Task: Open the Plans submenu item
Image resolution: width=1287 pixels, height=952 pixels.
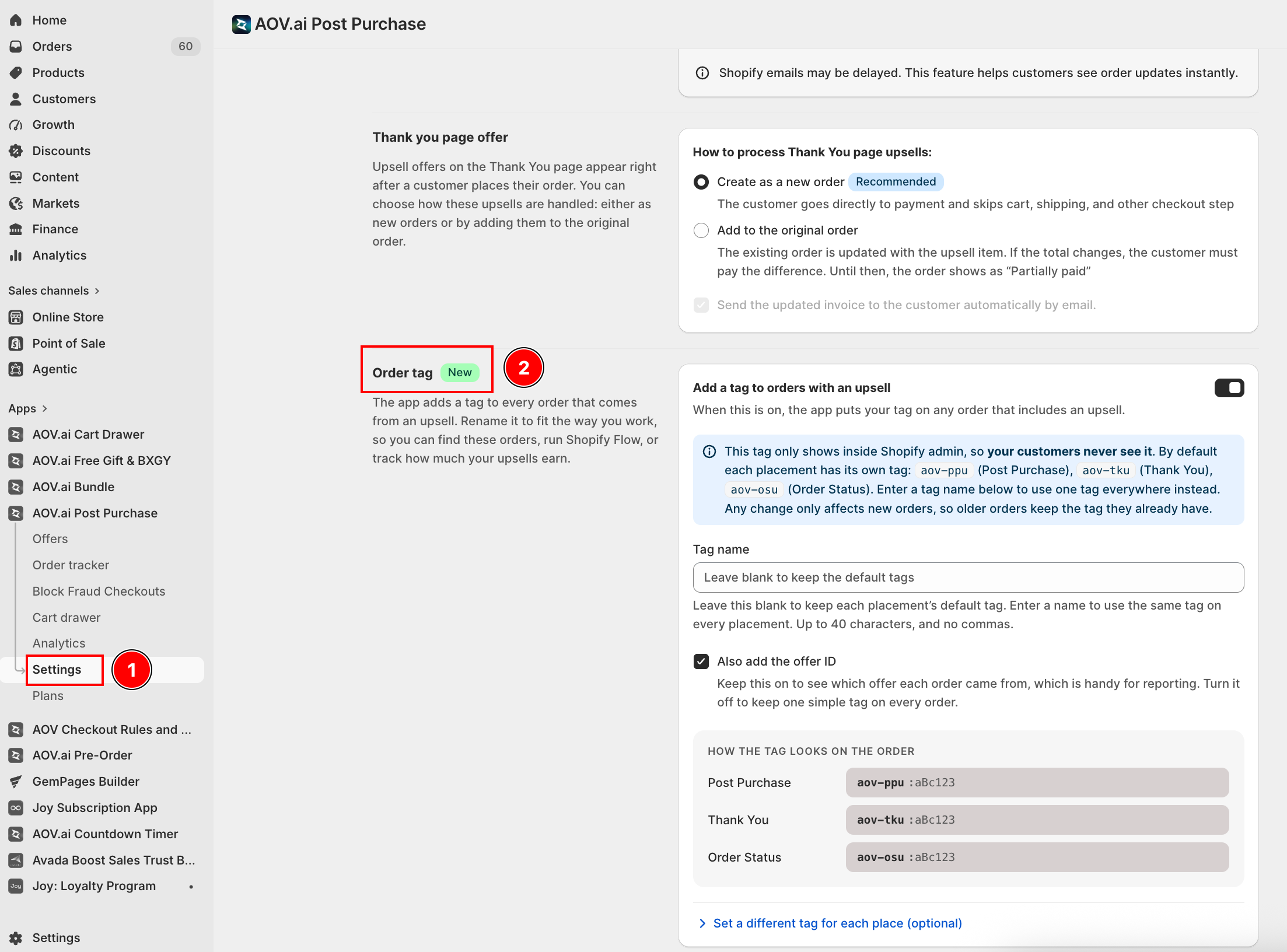Action: 48,696
